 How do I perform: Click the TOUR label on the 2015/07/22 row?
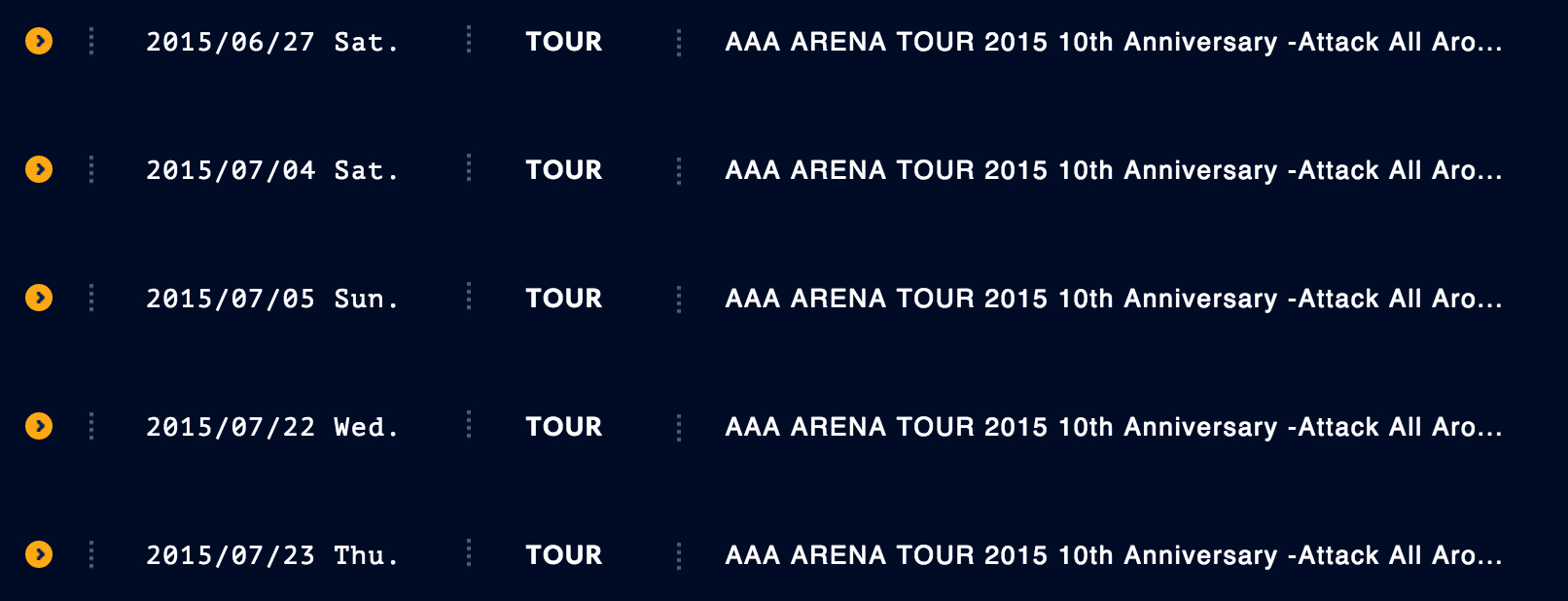(563, 427)
